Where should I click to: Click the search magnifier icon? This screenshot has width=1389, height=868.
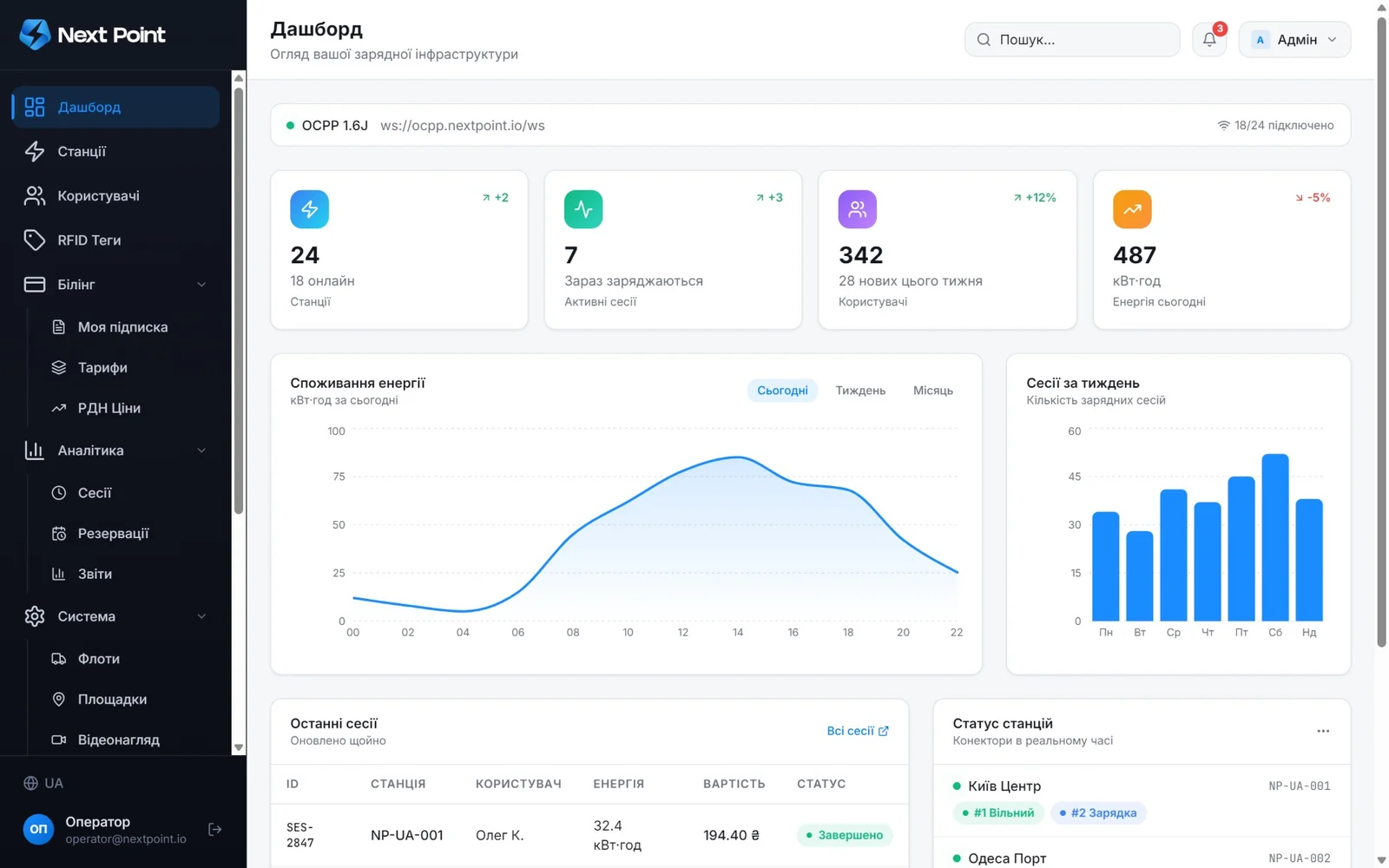click(x=984, y=40)
